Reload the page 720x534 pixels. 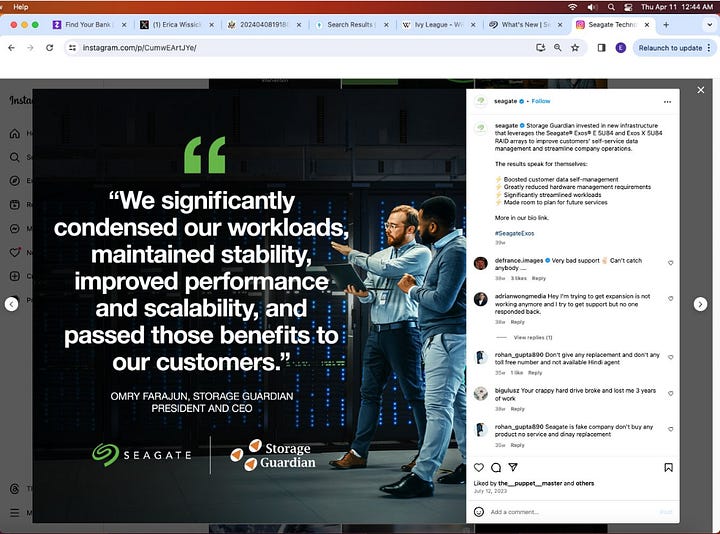pos(50,48)
